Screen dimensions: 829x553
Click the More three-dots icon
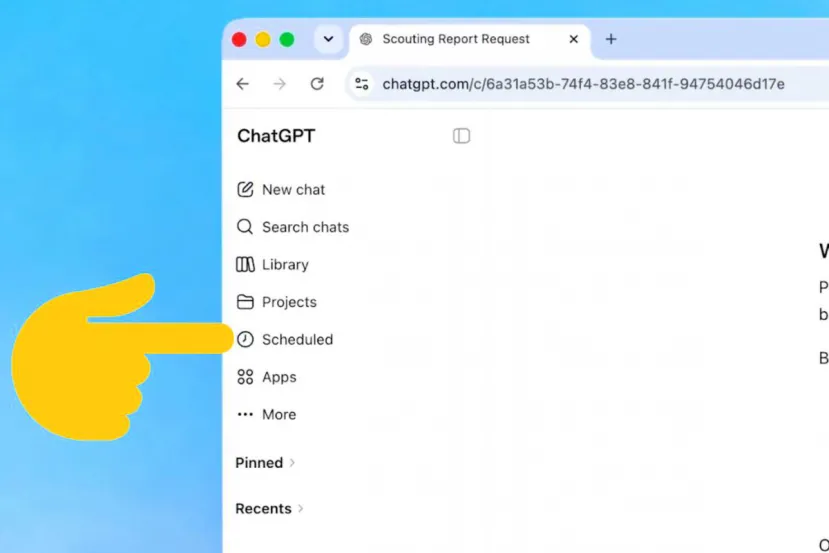245,414
